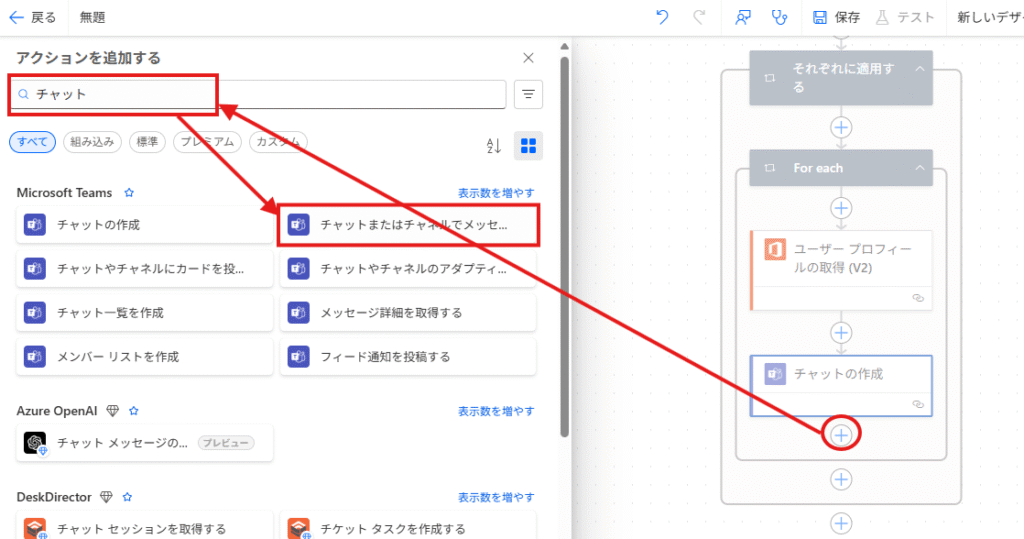Choose チャットまたはチャネルでメッセ... action
The width and height of the screenshot is (1024, 539).
(x=408, y=225)
